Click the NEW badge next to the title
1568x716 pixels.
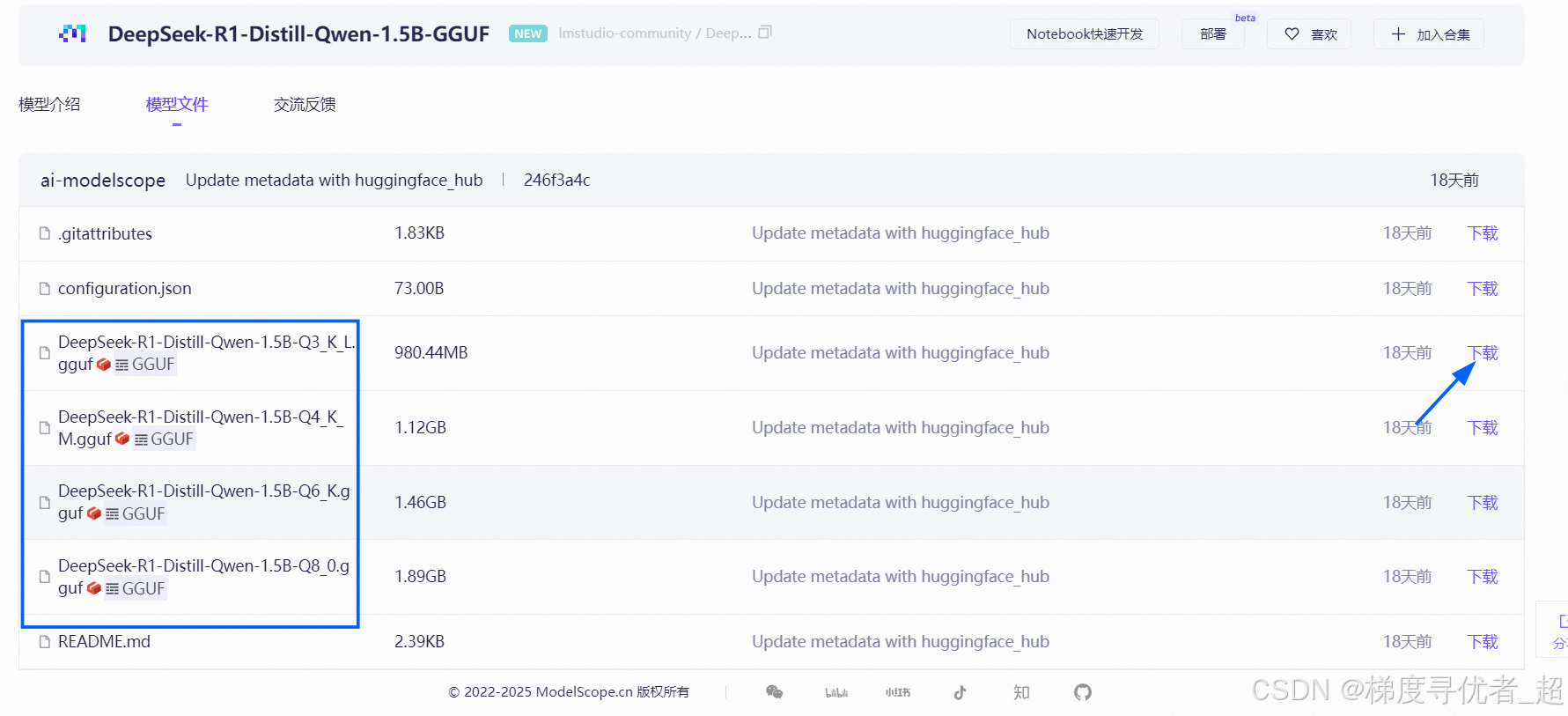point(528,33)
